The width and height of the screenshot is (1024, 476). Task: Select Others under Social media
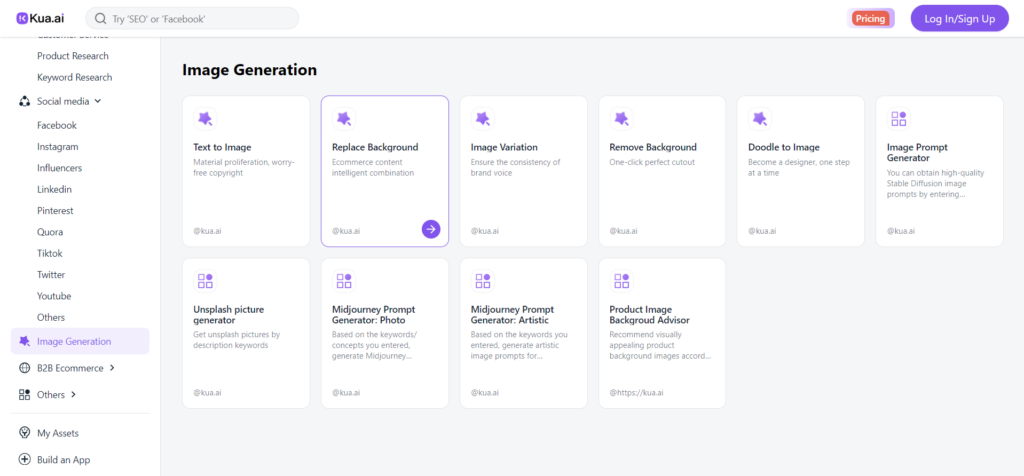(51, 317)
